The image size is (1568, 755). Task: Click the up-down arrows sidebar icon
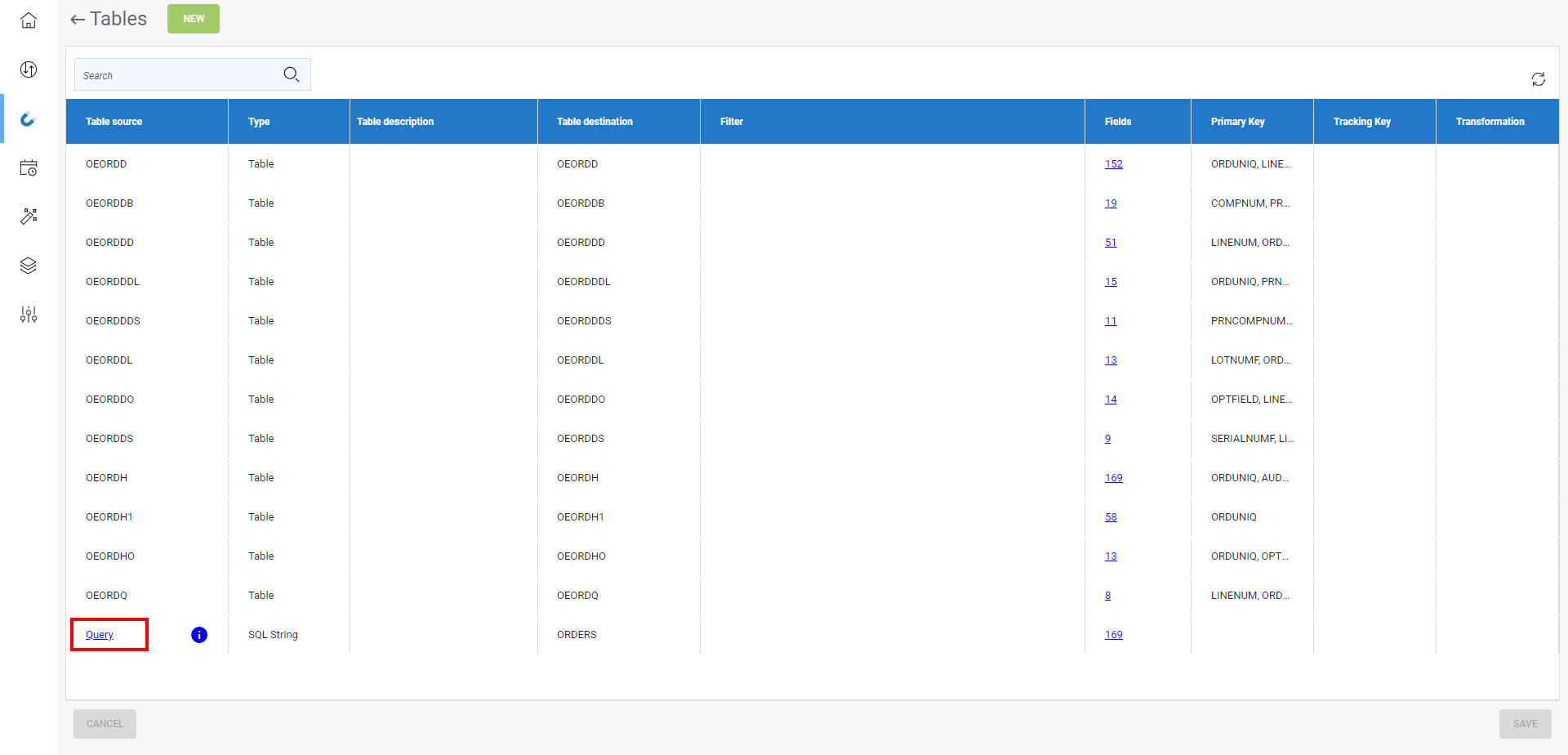click(x=29, y=69)
